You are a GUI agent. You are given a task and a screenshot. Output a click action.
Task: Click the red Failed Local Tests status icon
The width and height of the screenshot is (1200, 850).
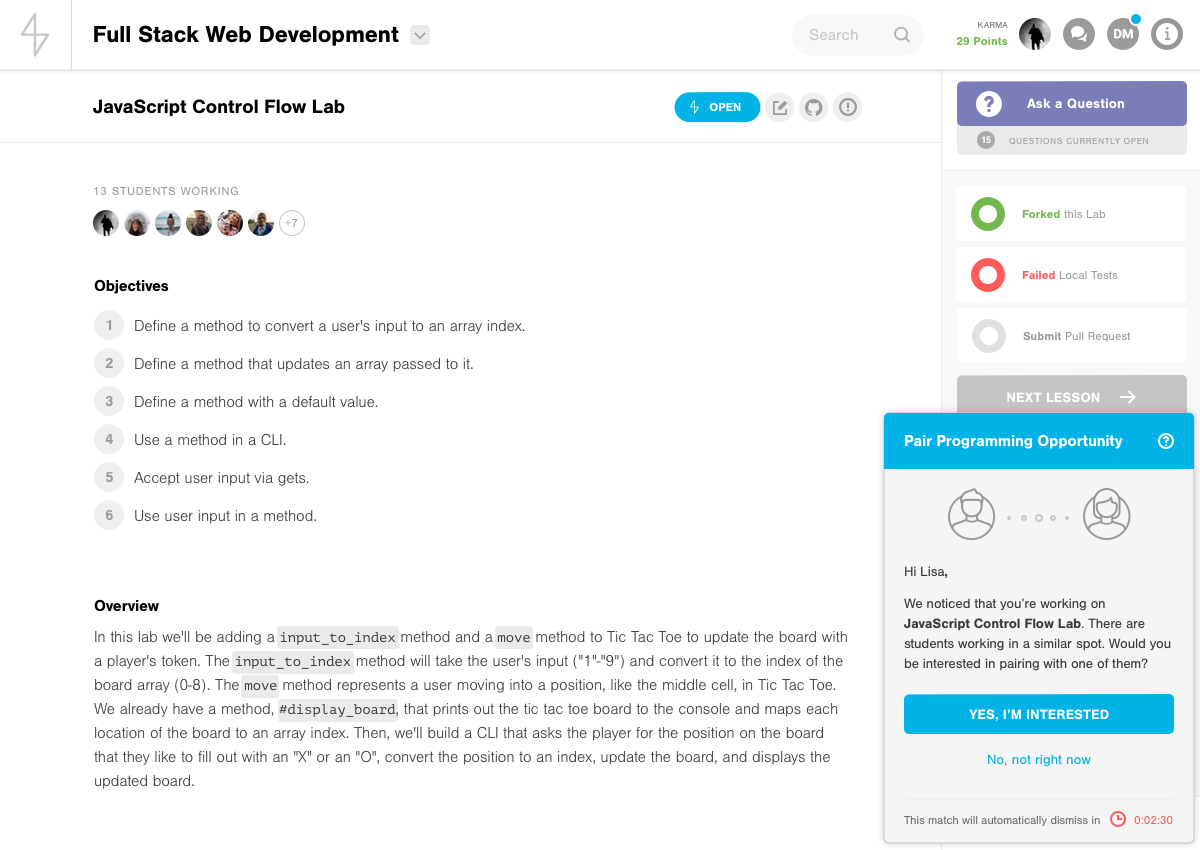click(x=987, y=275)
